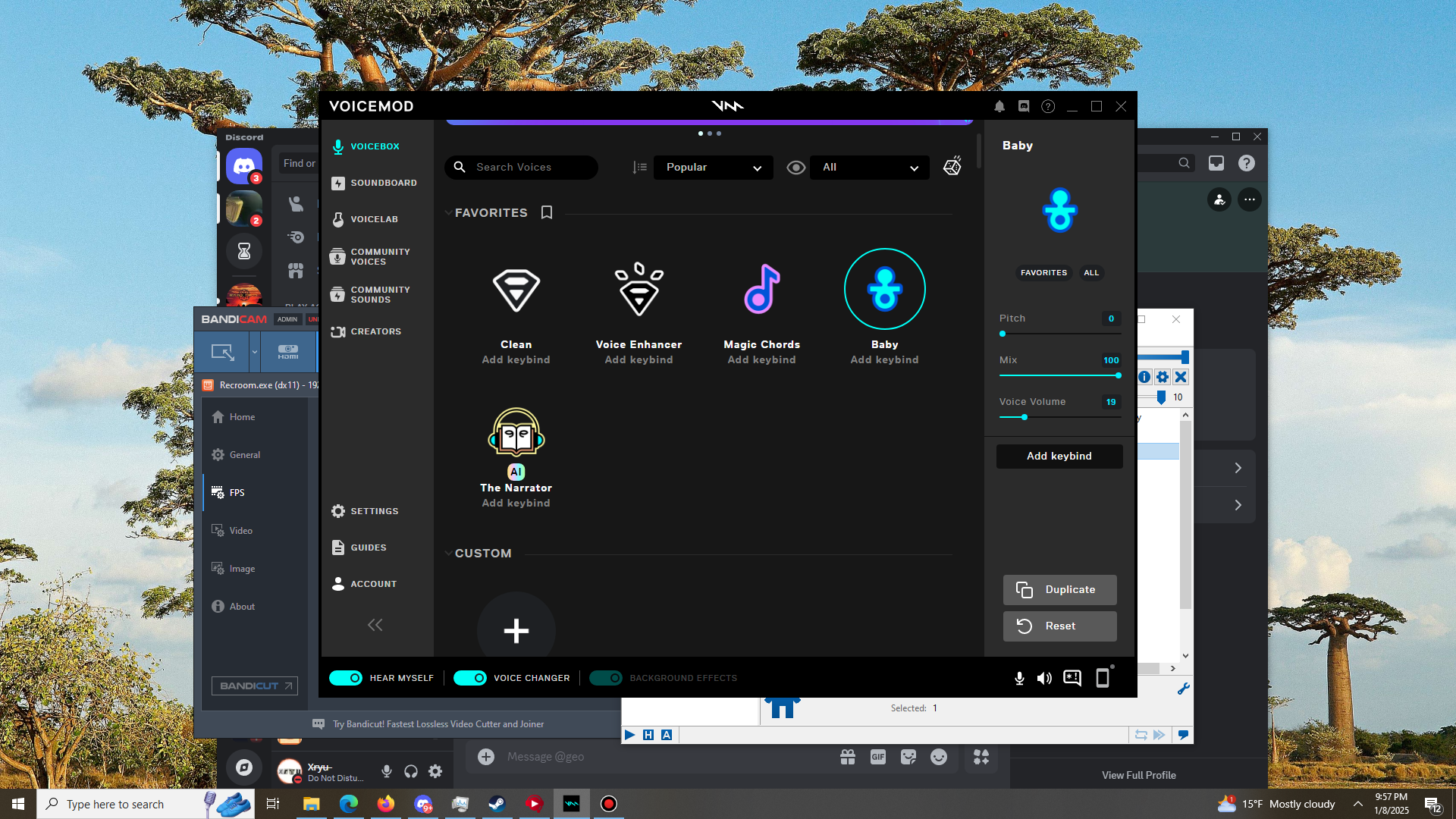The width and height of the screenshot is (1456, 819).
Task: Toggle Hear Myself switch
Action: click(x=346, y=678)
